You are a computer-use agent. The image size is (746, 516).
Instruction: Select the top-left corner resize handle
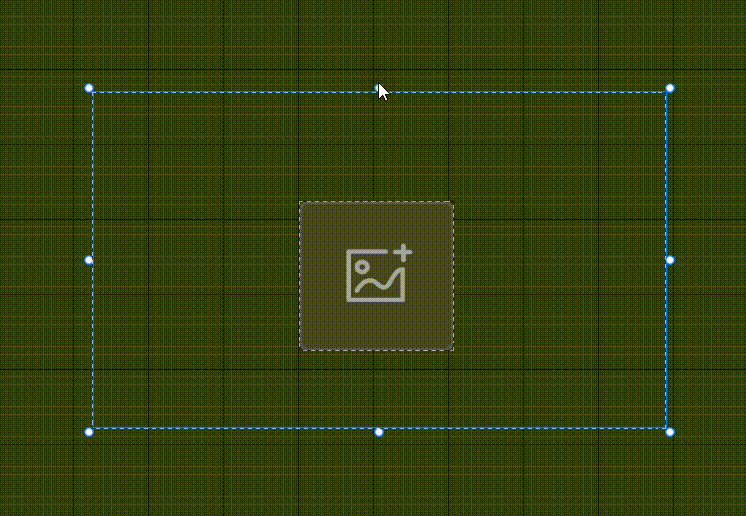point(89,88)
